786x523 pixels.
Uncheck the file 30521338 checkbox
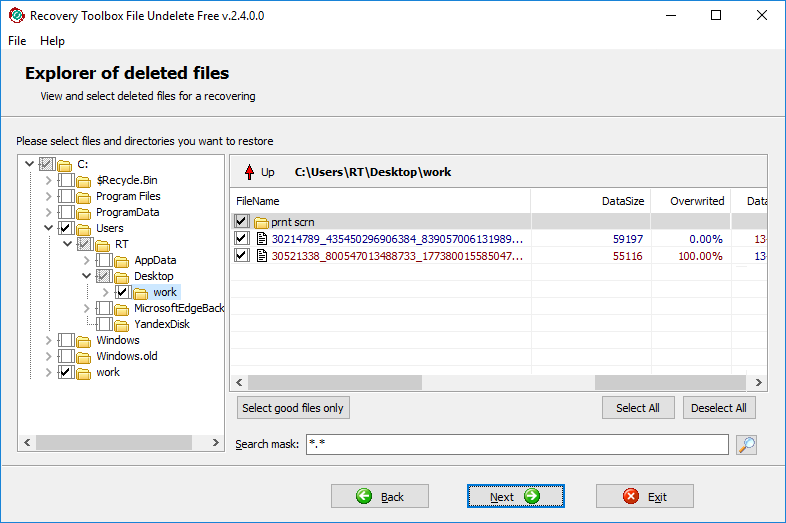click(x=241, y=255)
